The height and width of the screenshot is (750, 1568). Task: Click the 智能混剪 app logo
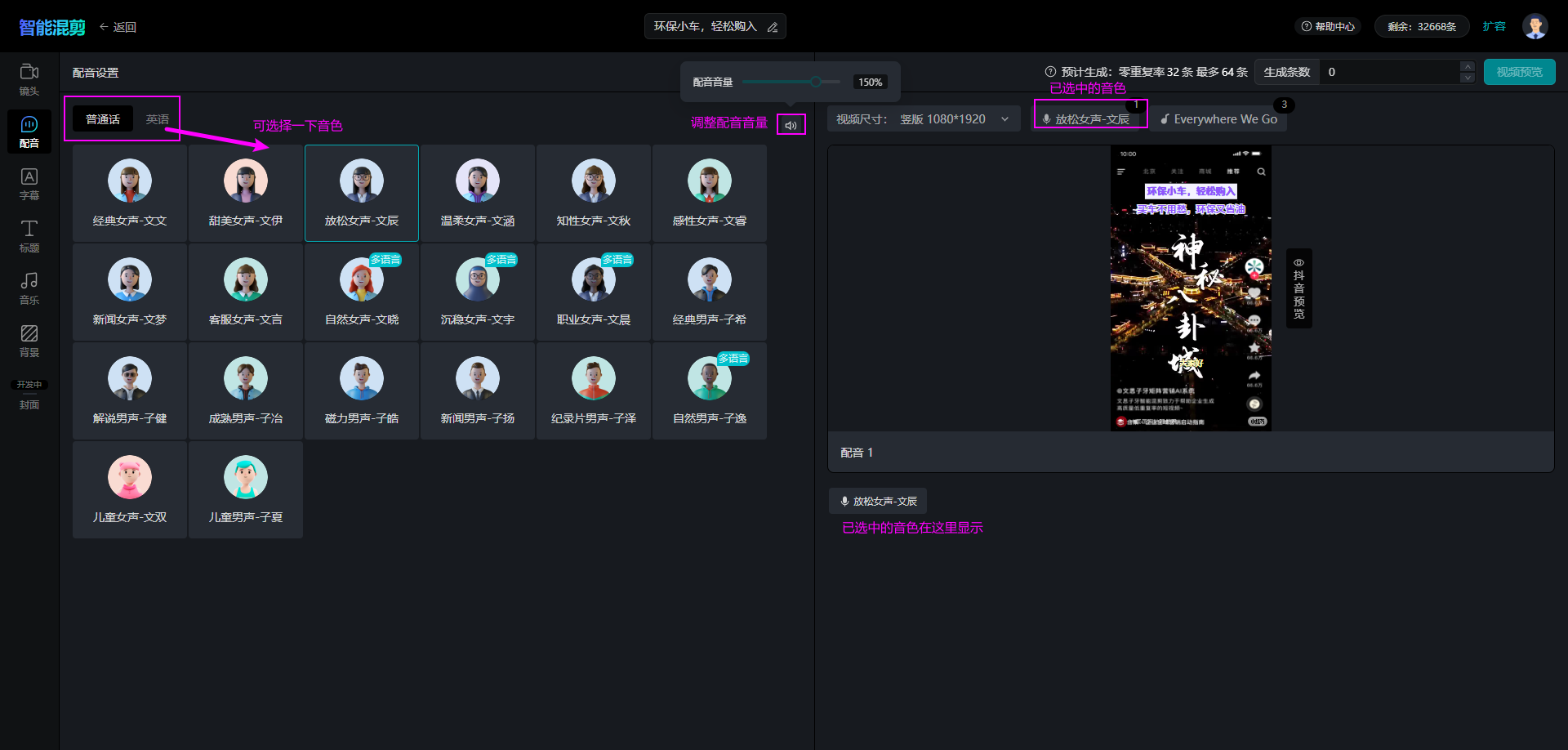click(52, 28)
